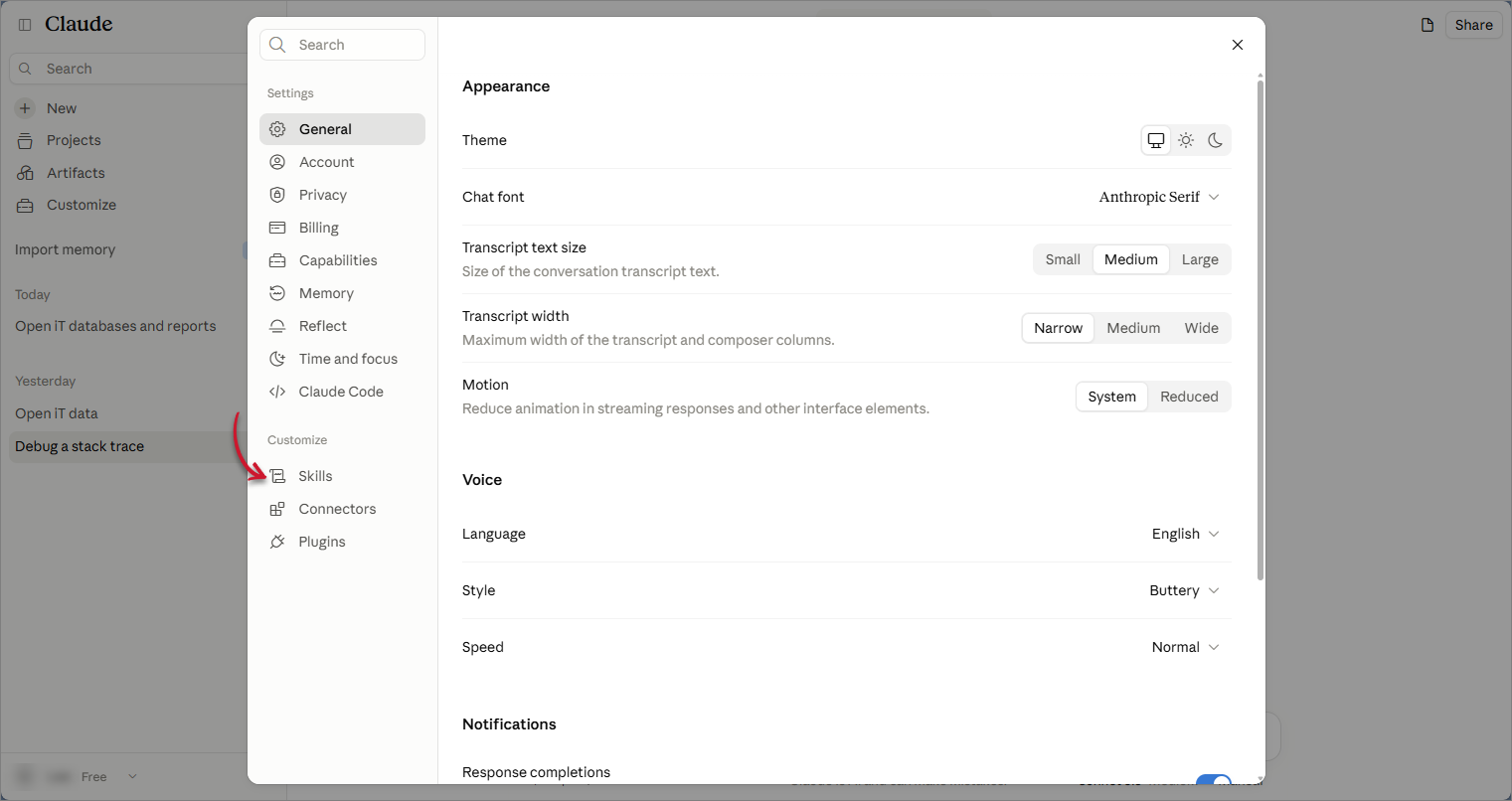Open Projects in the main sidebar
The image size is (1512, 801).
(x=74, y=140)
